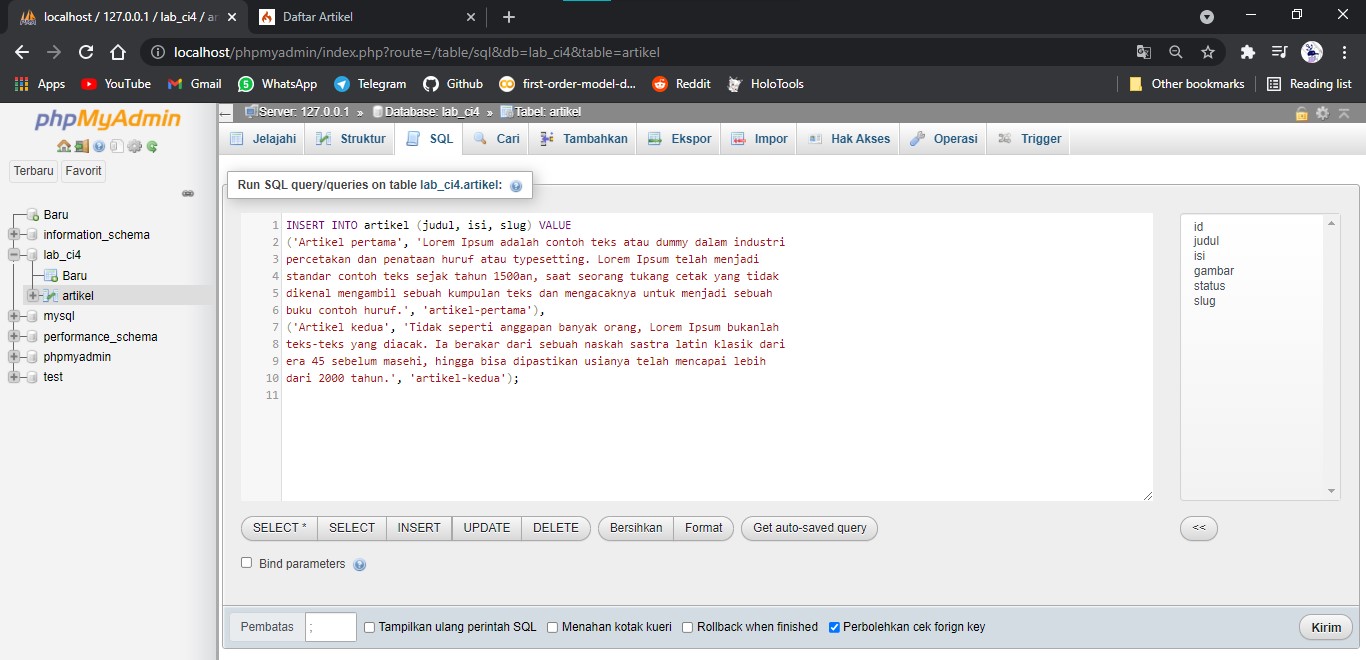Refresh the navigation tree with the green reload icon
1366x660 pixels.
pos(150,147)
